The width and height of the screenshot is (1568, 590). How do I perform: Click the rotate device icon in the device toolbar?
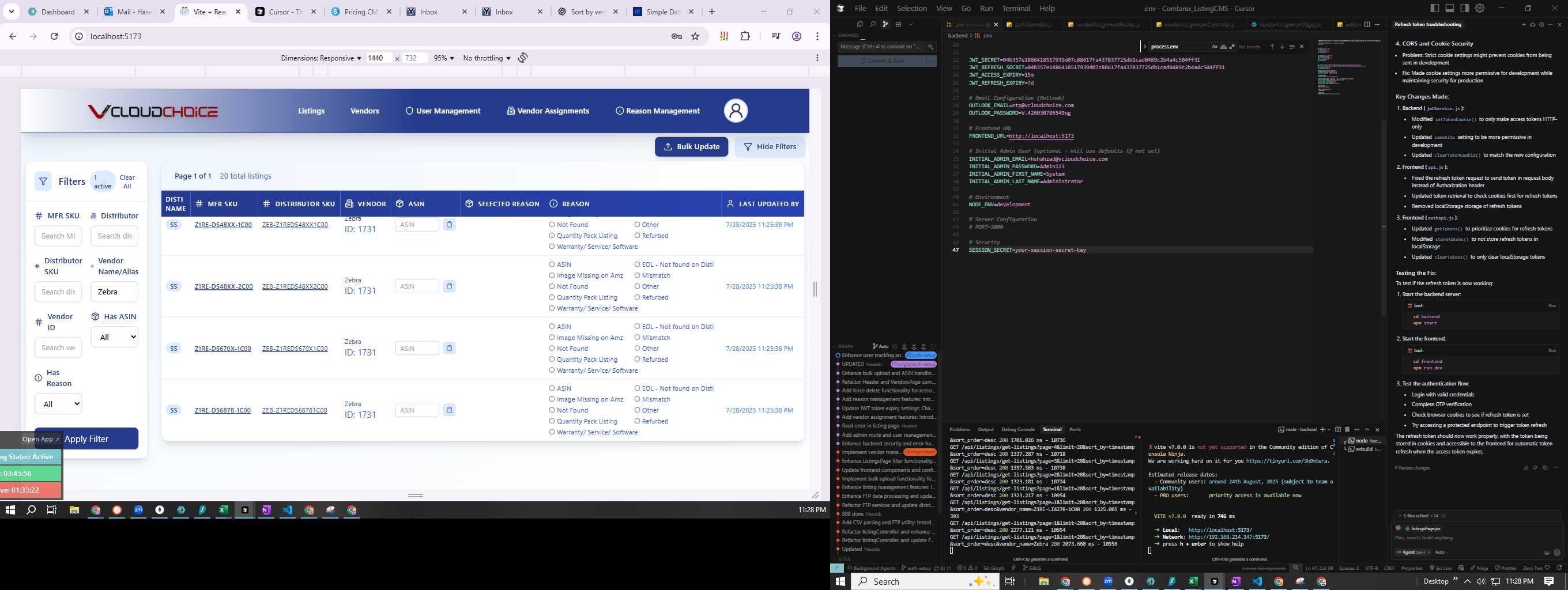(x=523, y=58)
